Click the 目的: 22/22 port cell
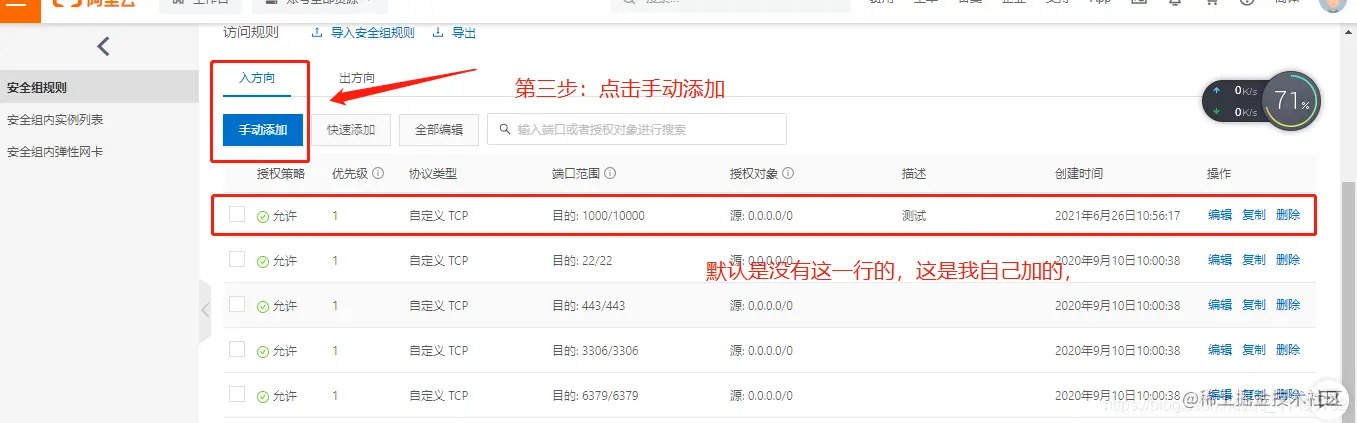 (582, 260)
